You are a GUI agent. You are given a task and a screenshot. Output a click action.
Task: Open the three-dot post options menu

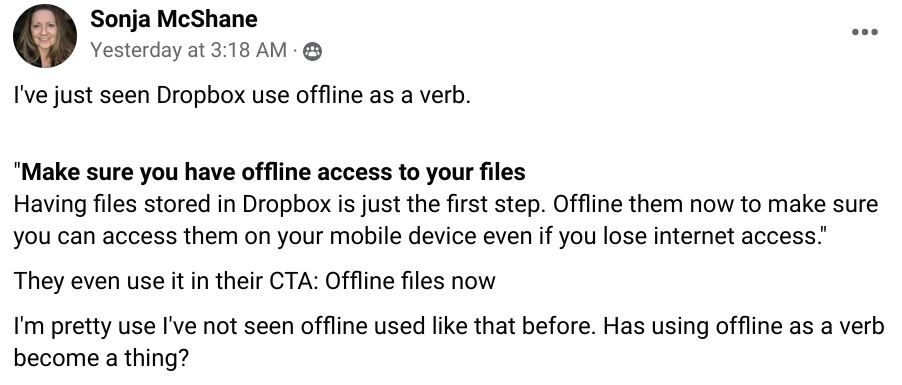[x=865, y=32]
